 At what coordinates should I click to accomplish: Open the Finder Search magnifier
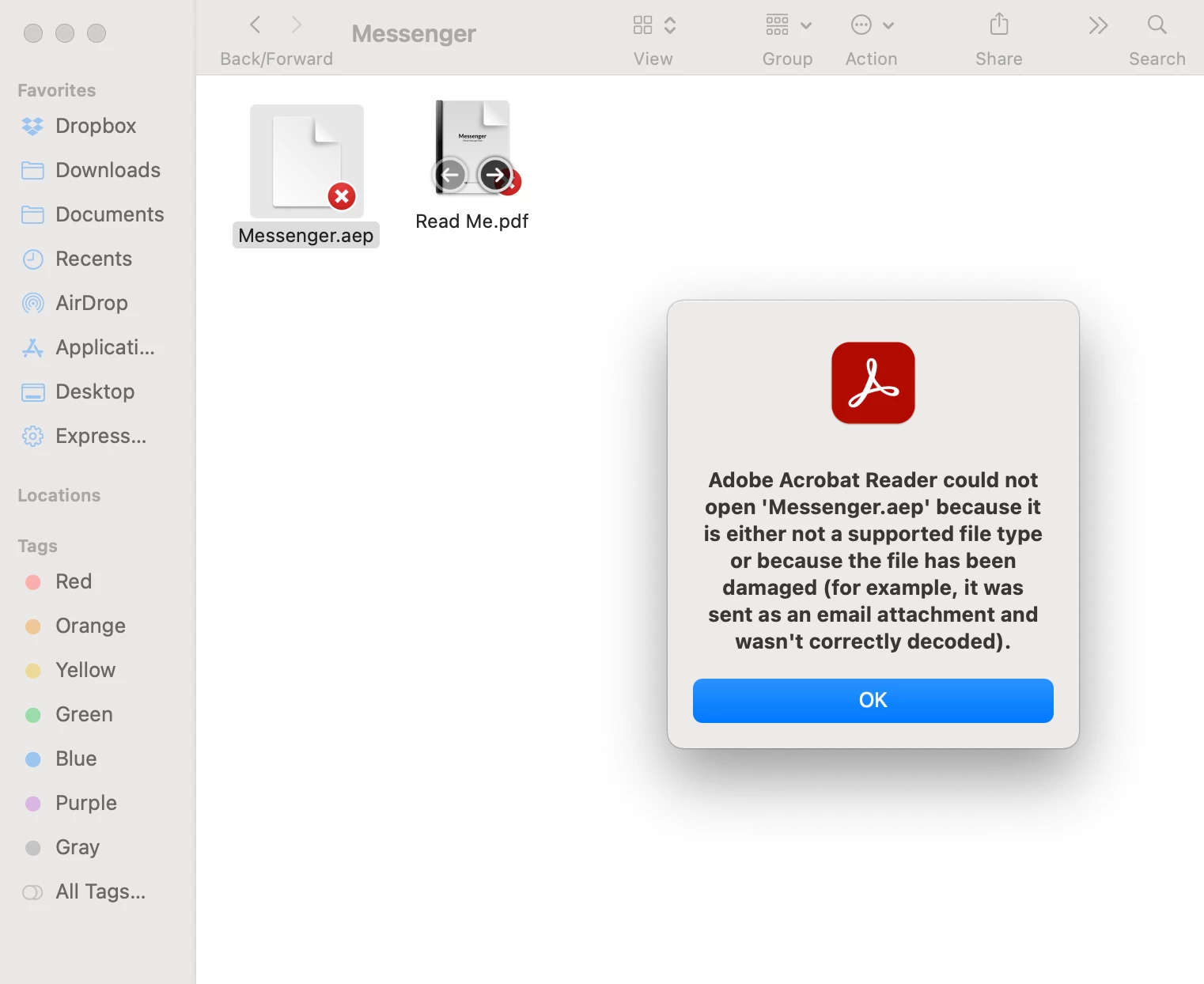click(1157, 25)
